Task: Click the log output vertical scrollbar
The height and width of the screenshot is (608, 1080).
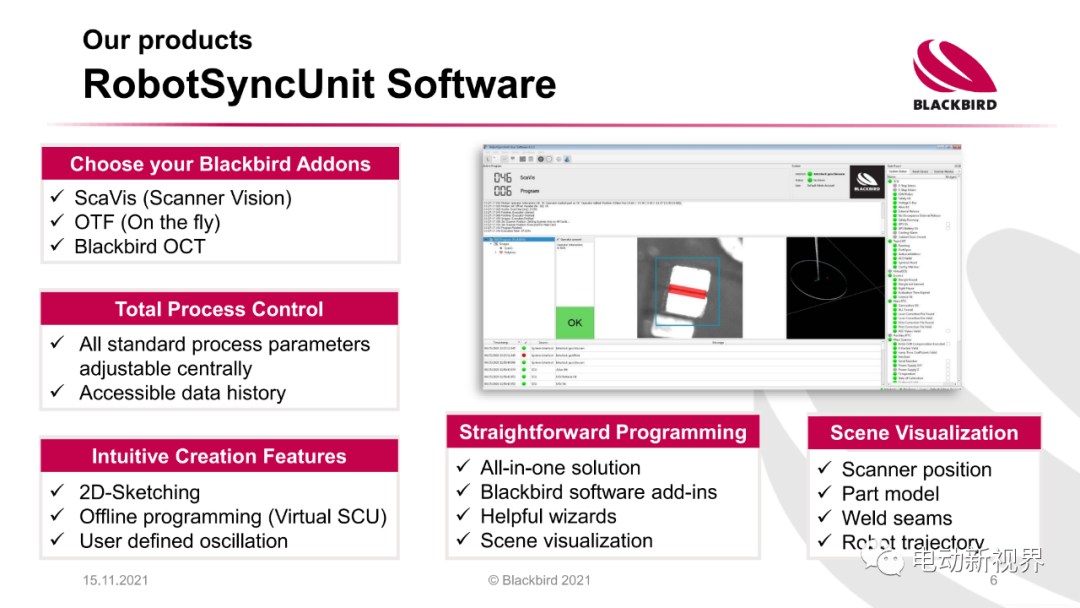Action: (883, 218)
